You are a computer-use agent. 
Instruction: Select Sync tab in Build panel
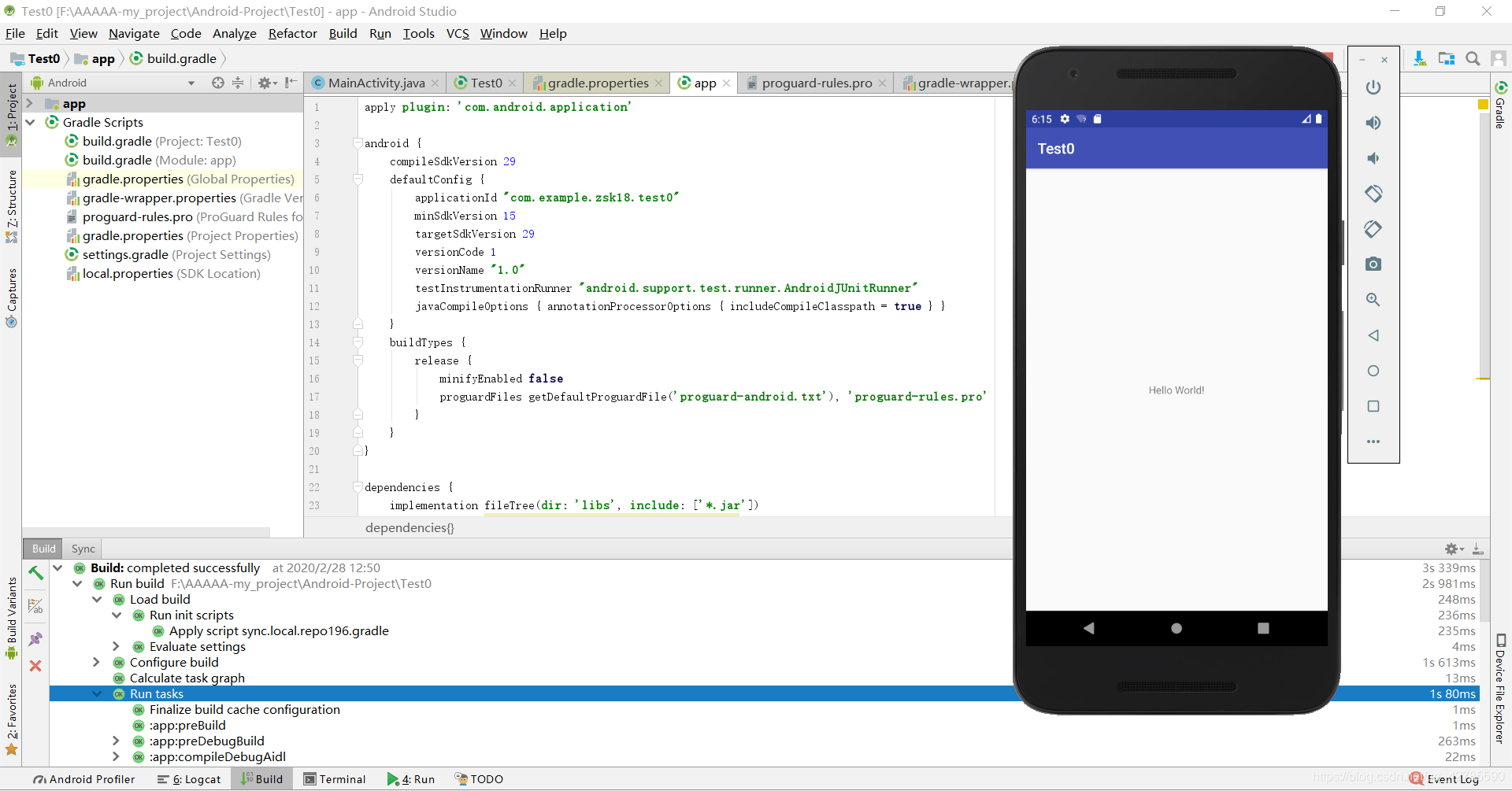click(83, 549)
